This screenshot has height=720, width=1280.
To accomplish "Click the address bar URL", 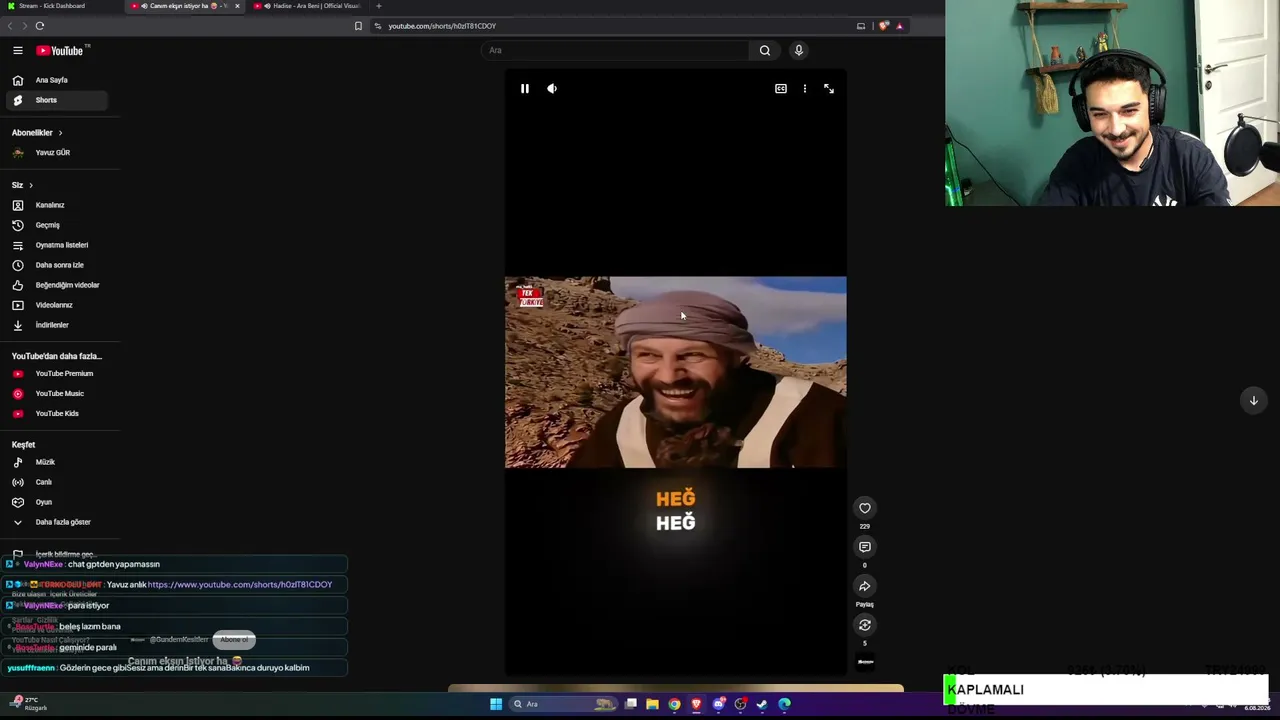I will click(442, 26).
